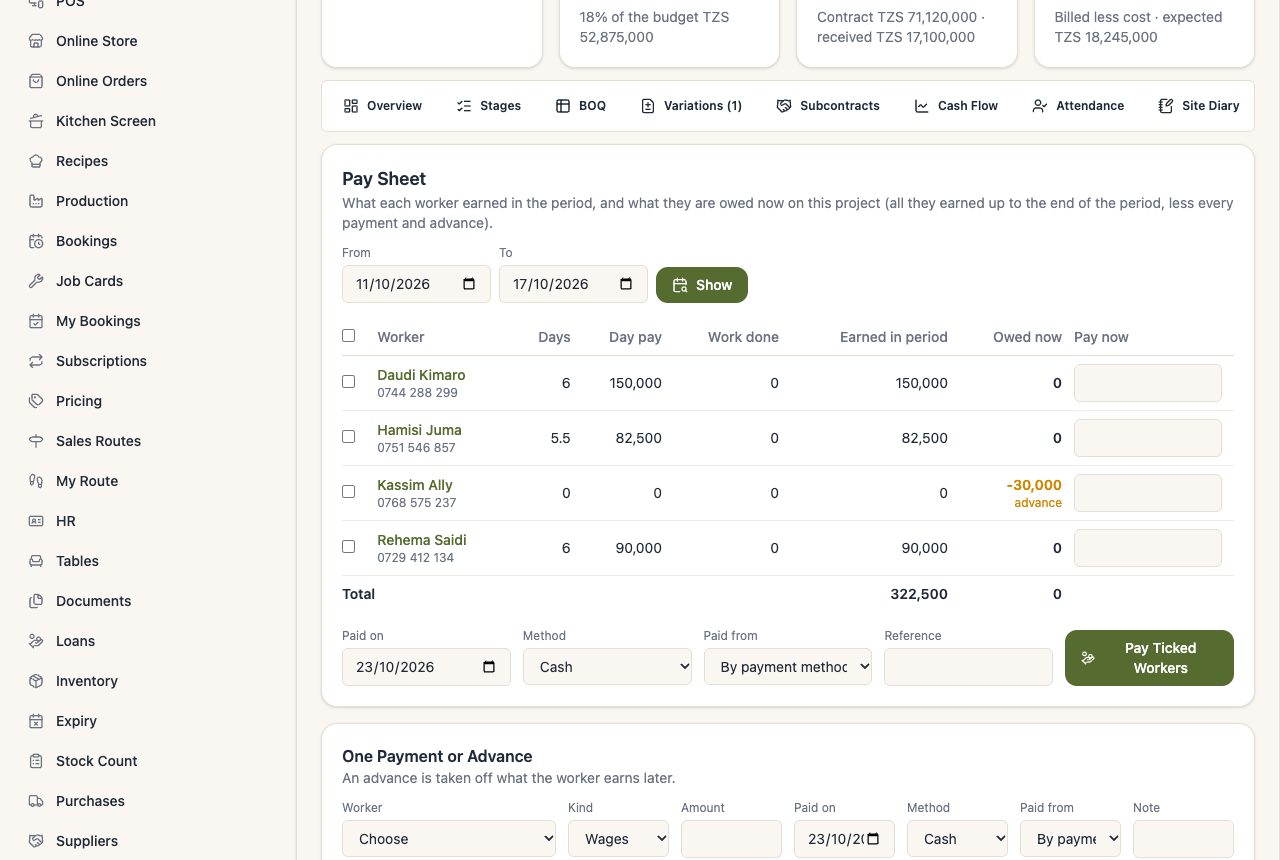Image resolution: width=1280 pixels, height=860 pixels.
Task: Click the Recipes chef-hat icon
Action: [x=36, y=161]
